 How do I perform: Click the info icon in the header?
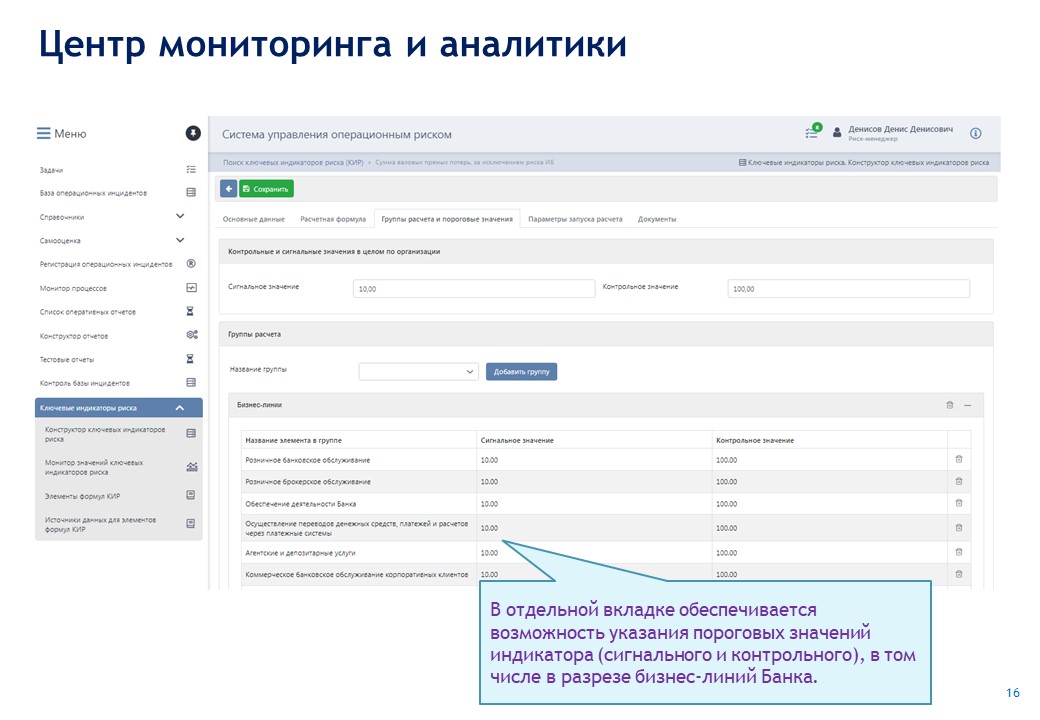coord(975,133)
